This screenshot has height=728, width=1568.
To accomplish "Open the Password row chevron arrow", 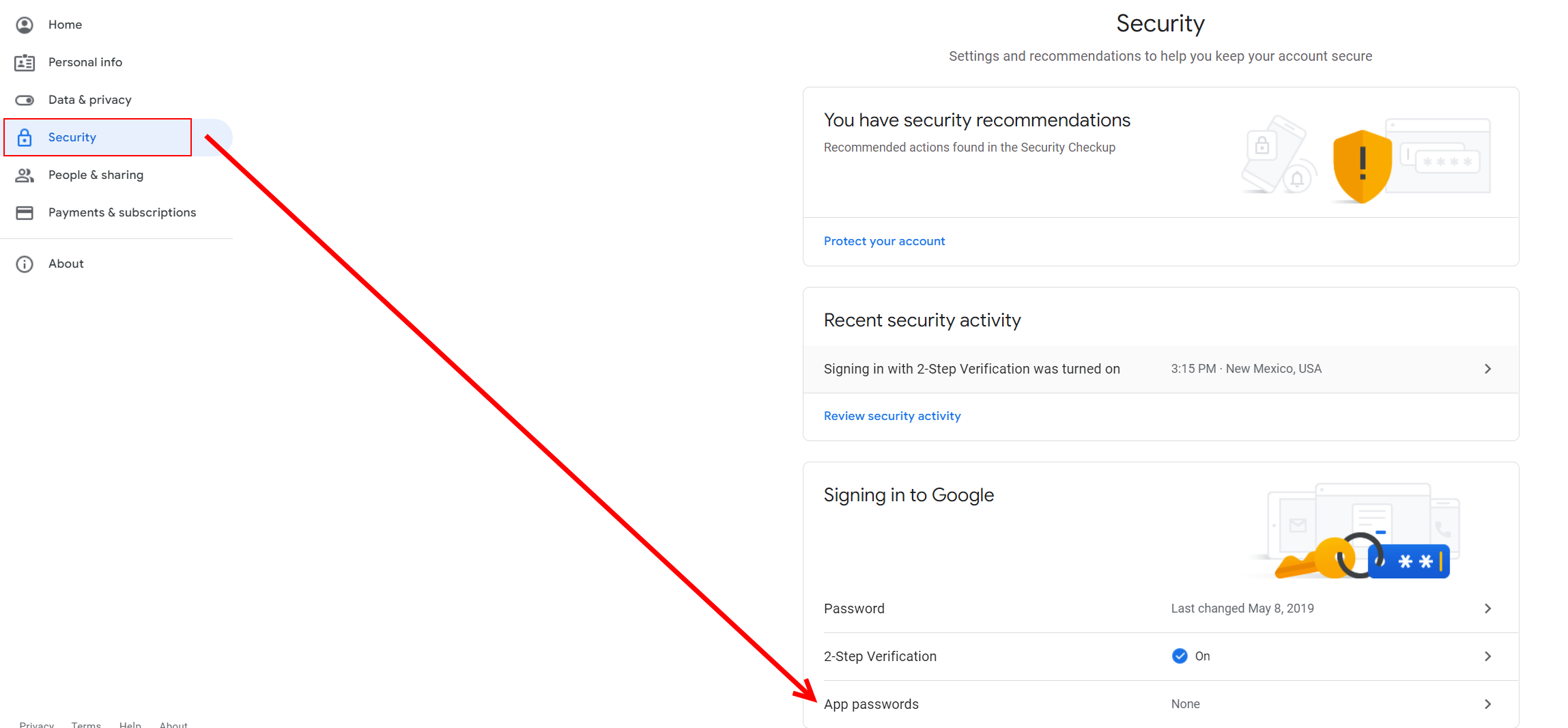I will (1488, 608).
